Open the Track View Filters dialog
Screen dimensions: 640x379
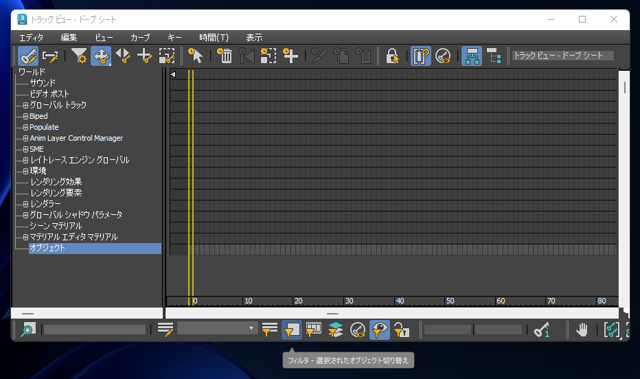[79, 56]
